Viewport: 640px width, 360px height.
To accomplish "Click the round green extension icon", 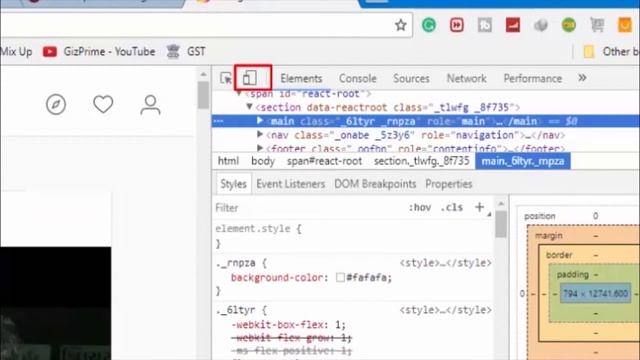I will 569,25.
